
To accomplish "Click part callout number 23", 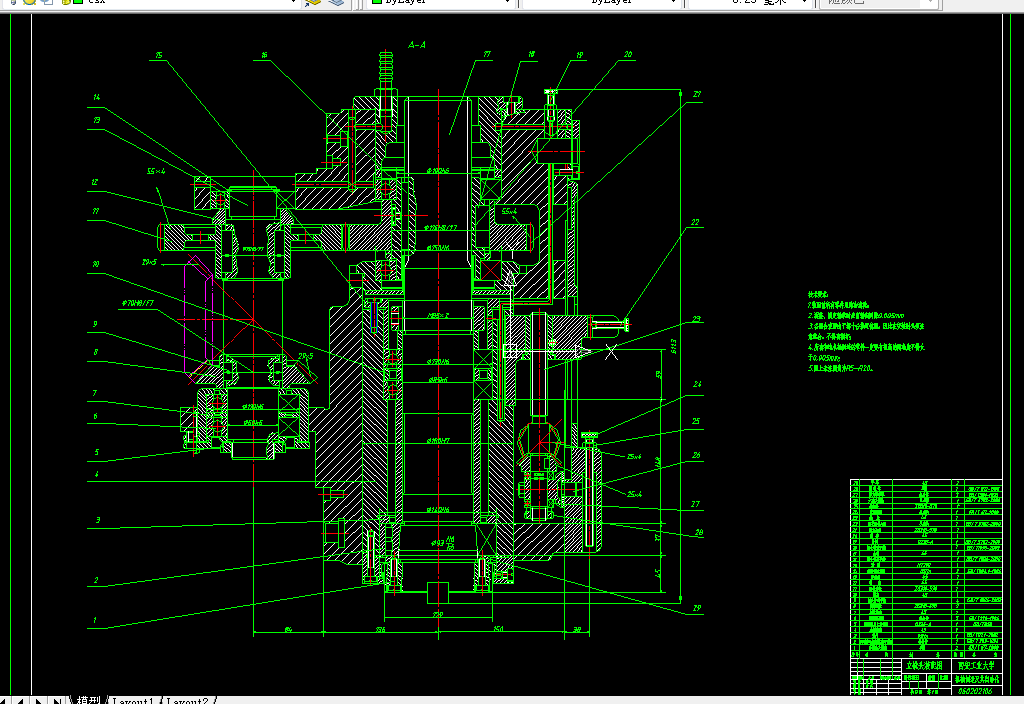I will 697,319.
